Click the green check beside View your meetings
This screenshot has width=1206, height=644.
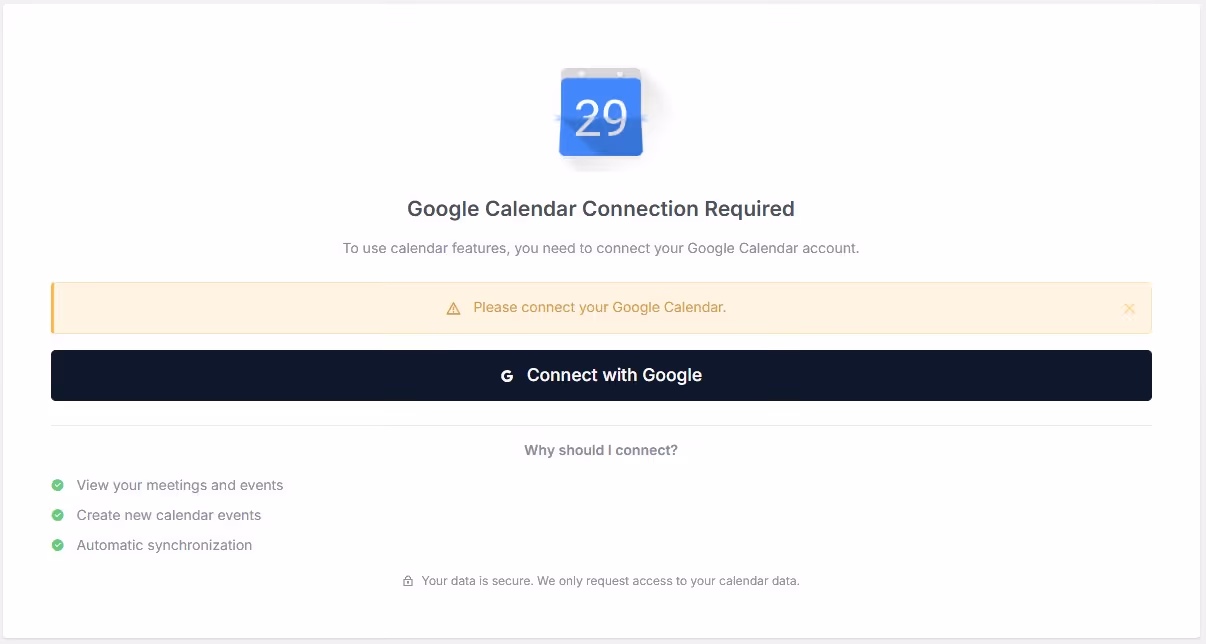tap(58, 486)
